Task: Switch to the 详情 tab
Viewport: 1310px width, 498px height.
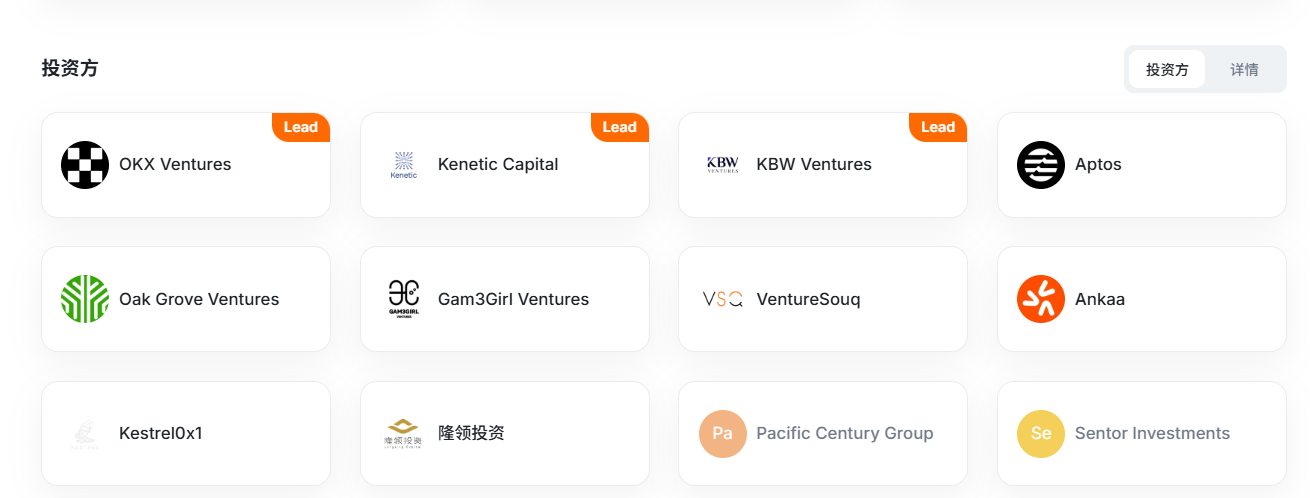Action: [x=1244, y=69]
